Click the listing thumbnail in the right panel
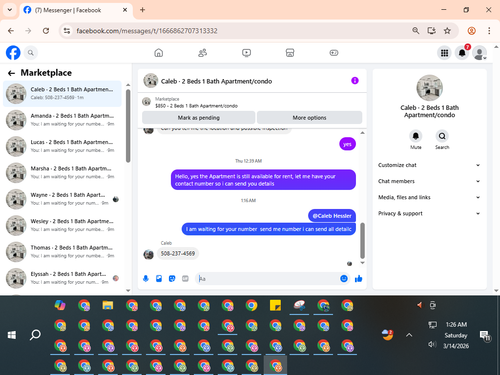The width and height of the screenshot is (500, 375). pos(430,88)
